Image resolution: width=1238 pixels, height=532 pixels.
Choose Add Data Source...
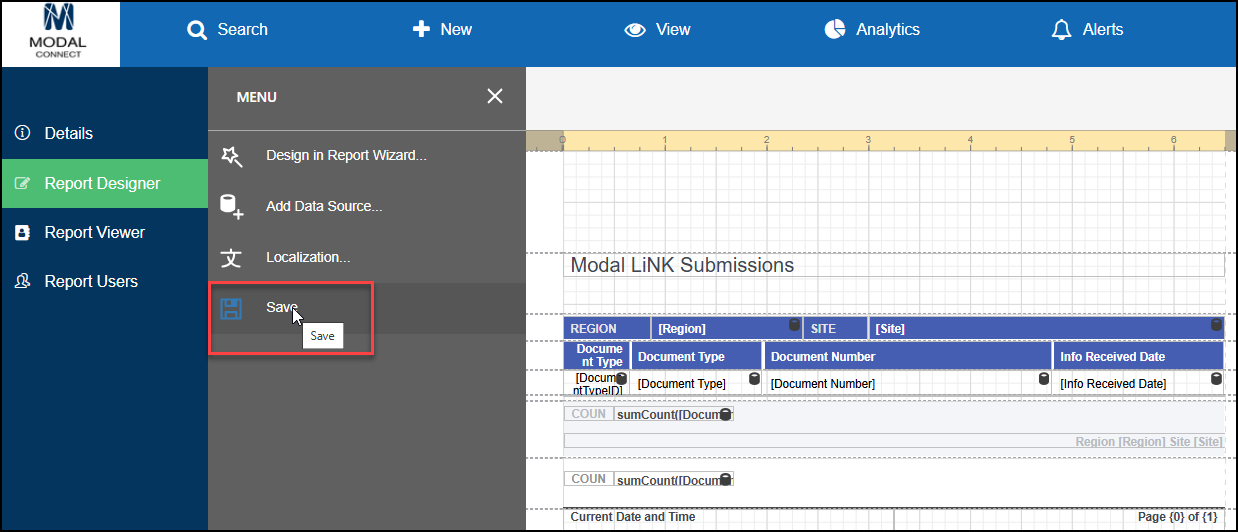[366, 207]
